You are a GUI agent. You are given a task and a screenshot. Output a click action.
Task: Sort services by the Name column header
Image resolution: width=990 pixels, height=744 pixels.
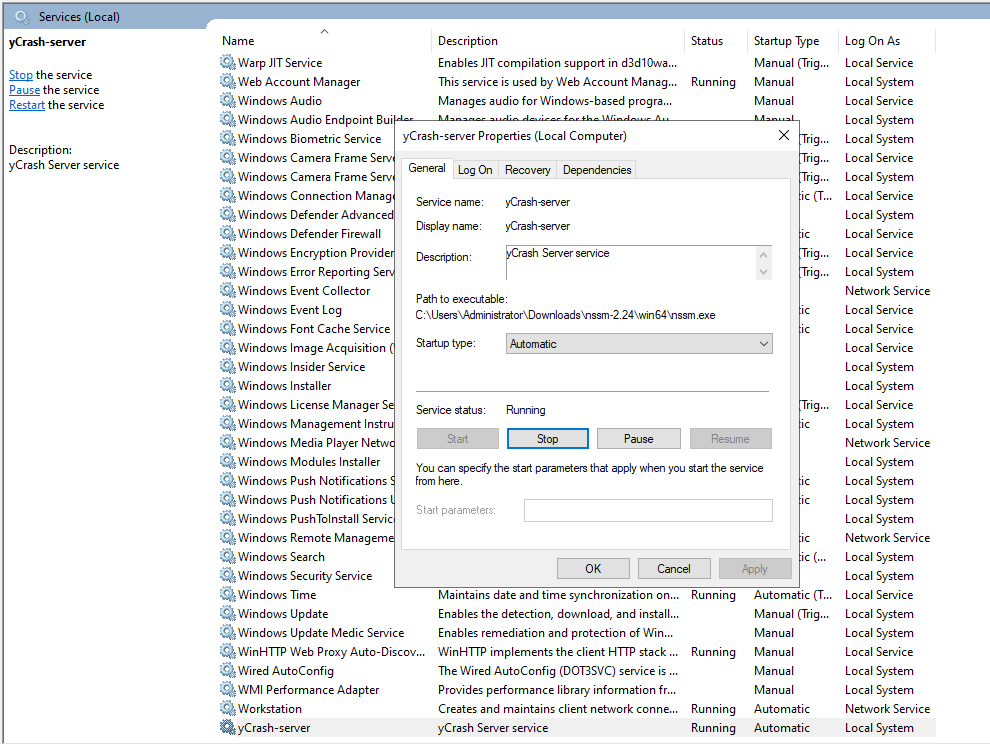(238, 41)
